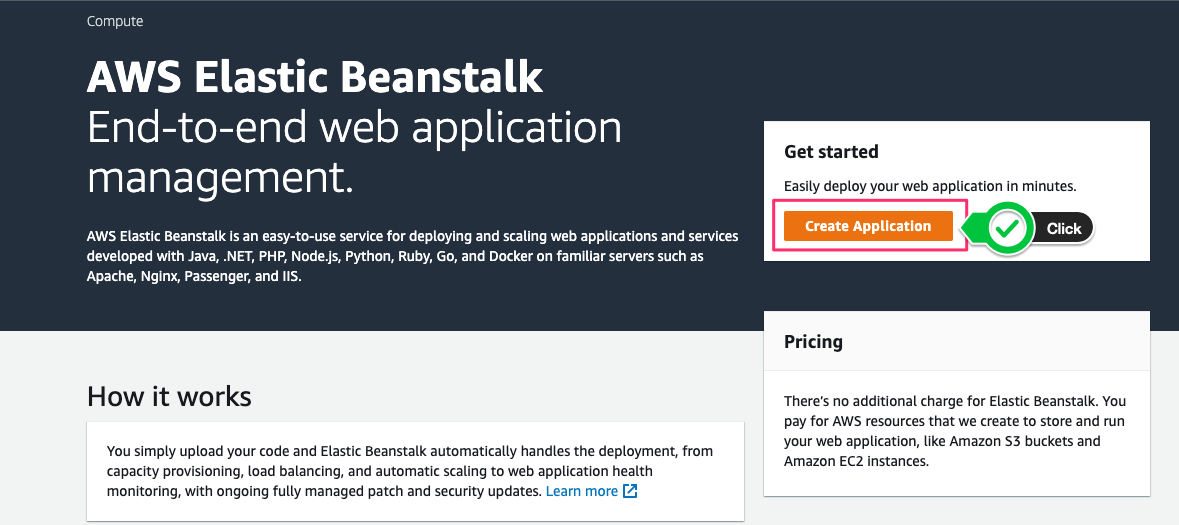
Task: Click the paragraph about uploading your code
Action: coord(410,471)
